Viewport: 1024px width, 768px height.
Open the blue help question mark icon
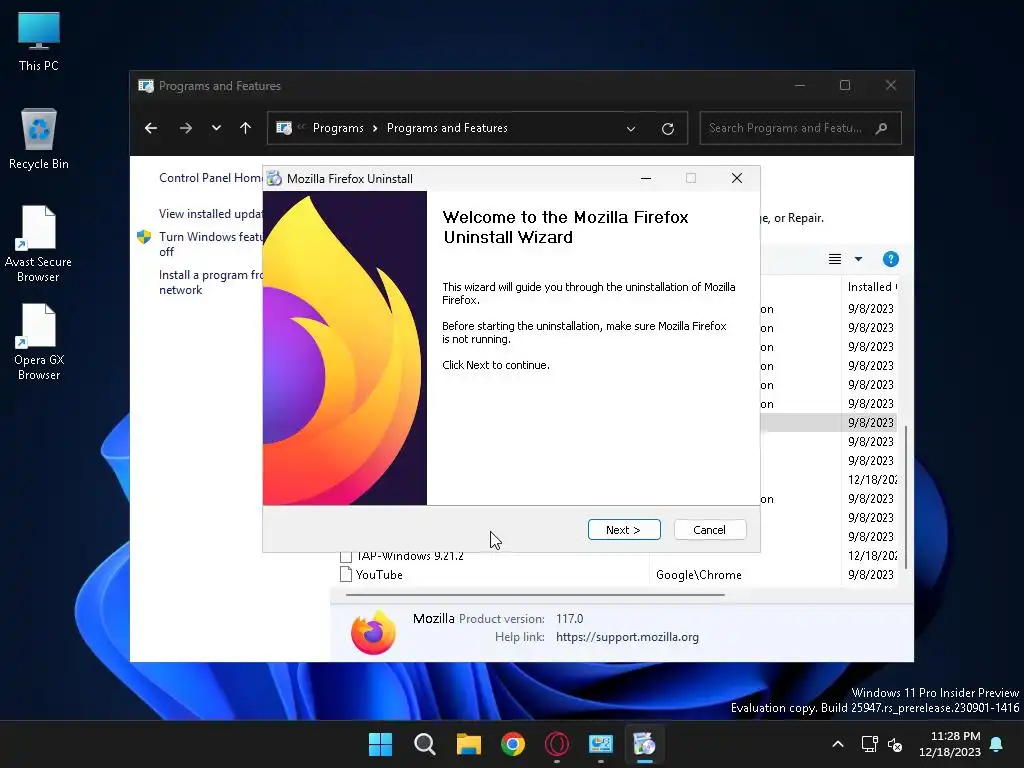890,259
